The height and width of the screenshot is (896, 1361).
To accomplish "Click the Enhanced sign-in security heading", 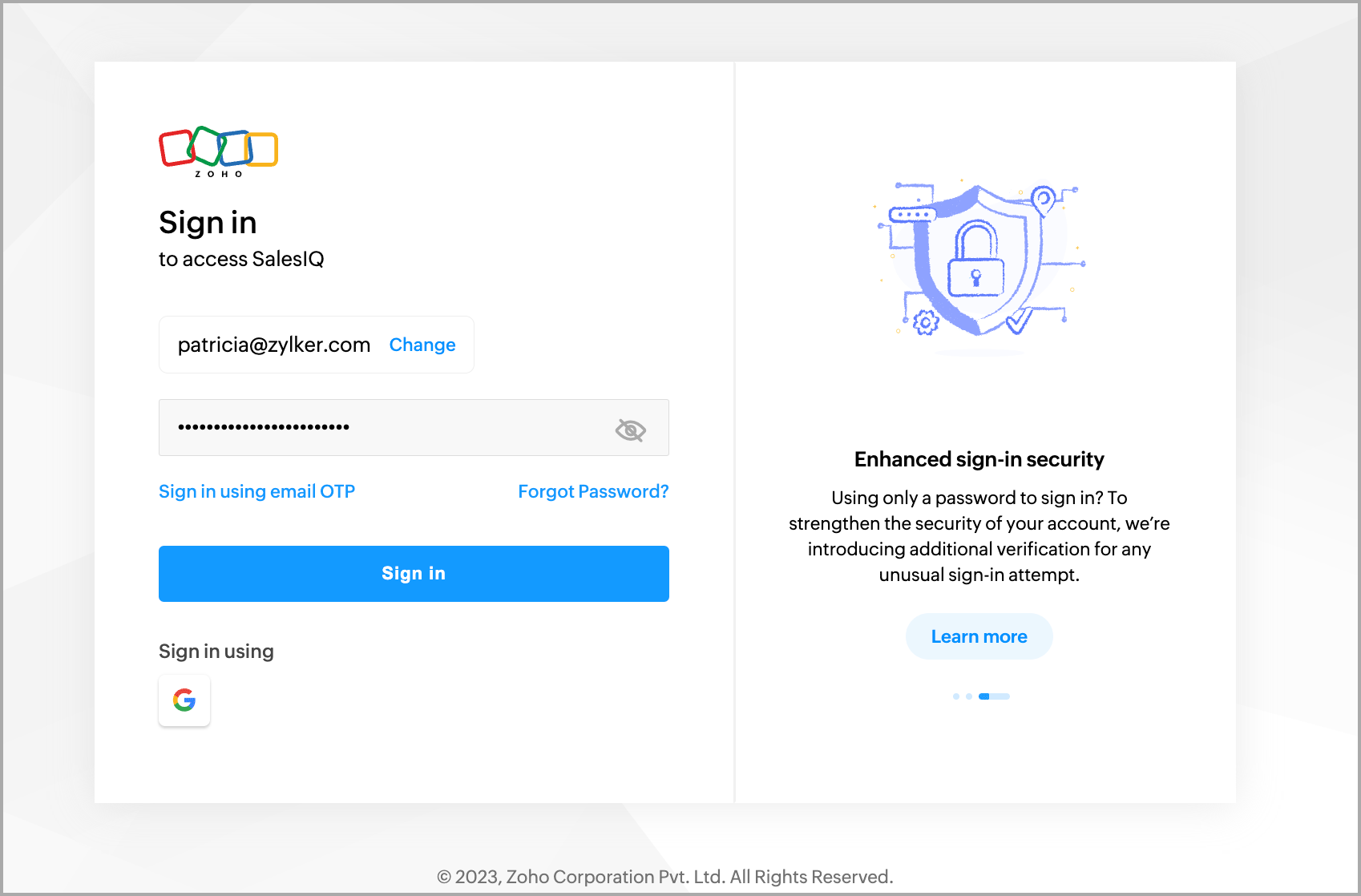I will 979,459.
